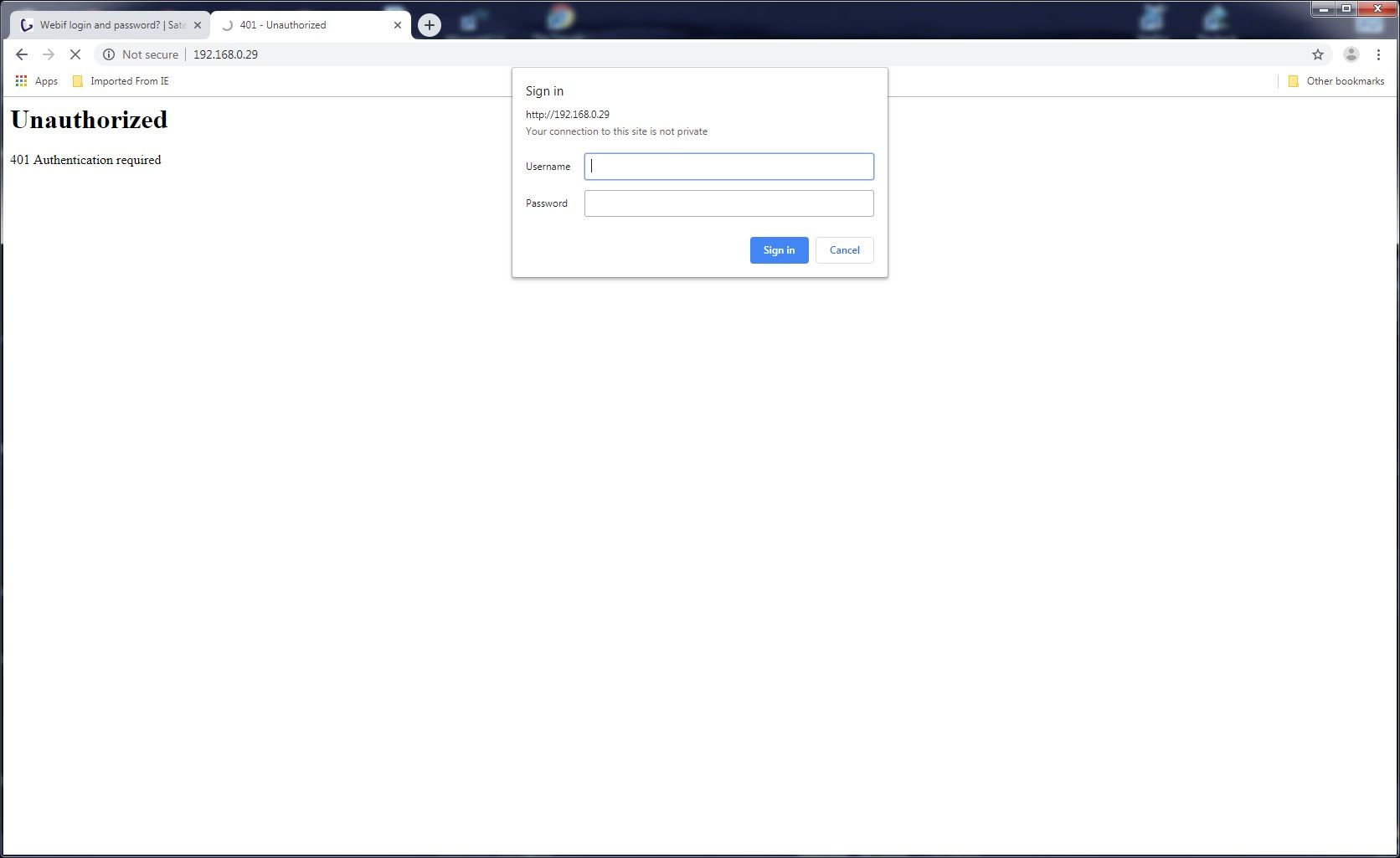Focus the Username field

729,167
